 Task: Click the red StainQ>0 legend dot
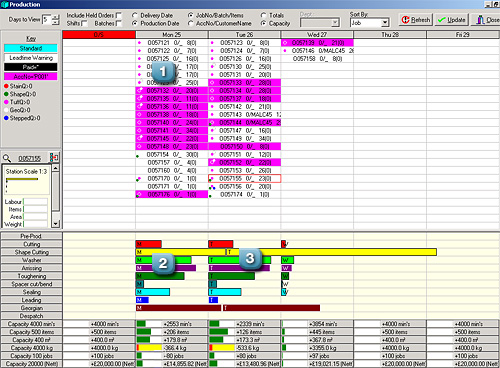coord(6,86)
